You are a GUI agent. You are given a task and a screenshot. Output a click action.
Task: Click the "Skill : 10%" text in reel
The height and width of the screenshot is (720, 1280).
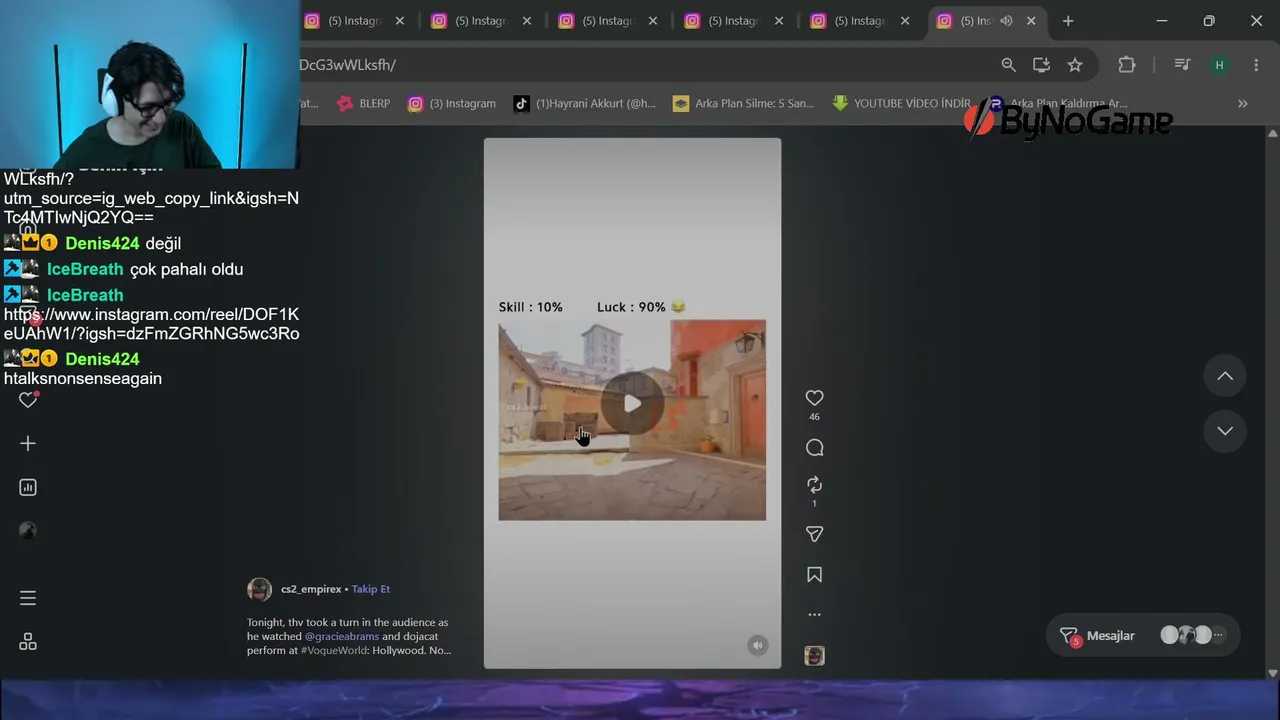531,307
